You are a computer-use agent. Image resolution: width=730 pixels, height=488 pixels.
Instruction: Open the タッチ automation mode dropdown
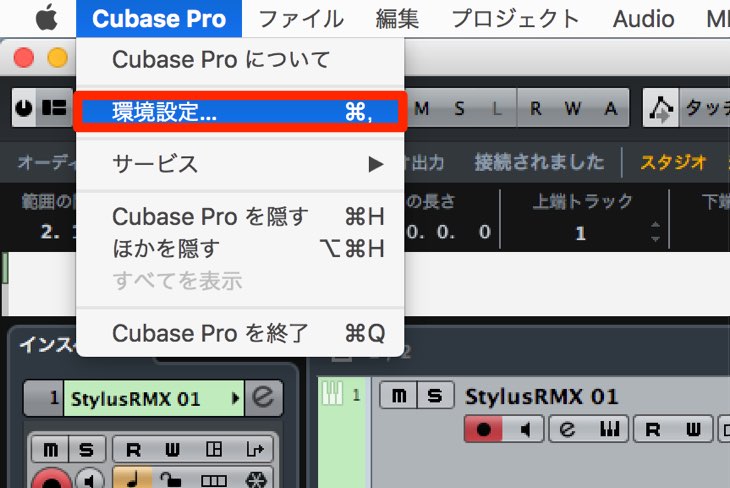(705, 108)
